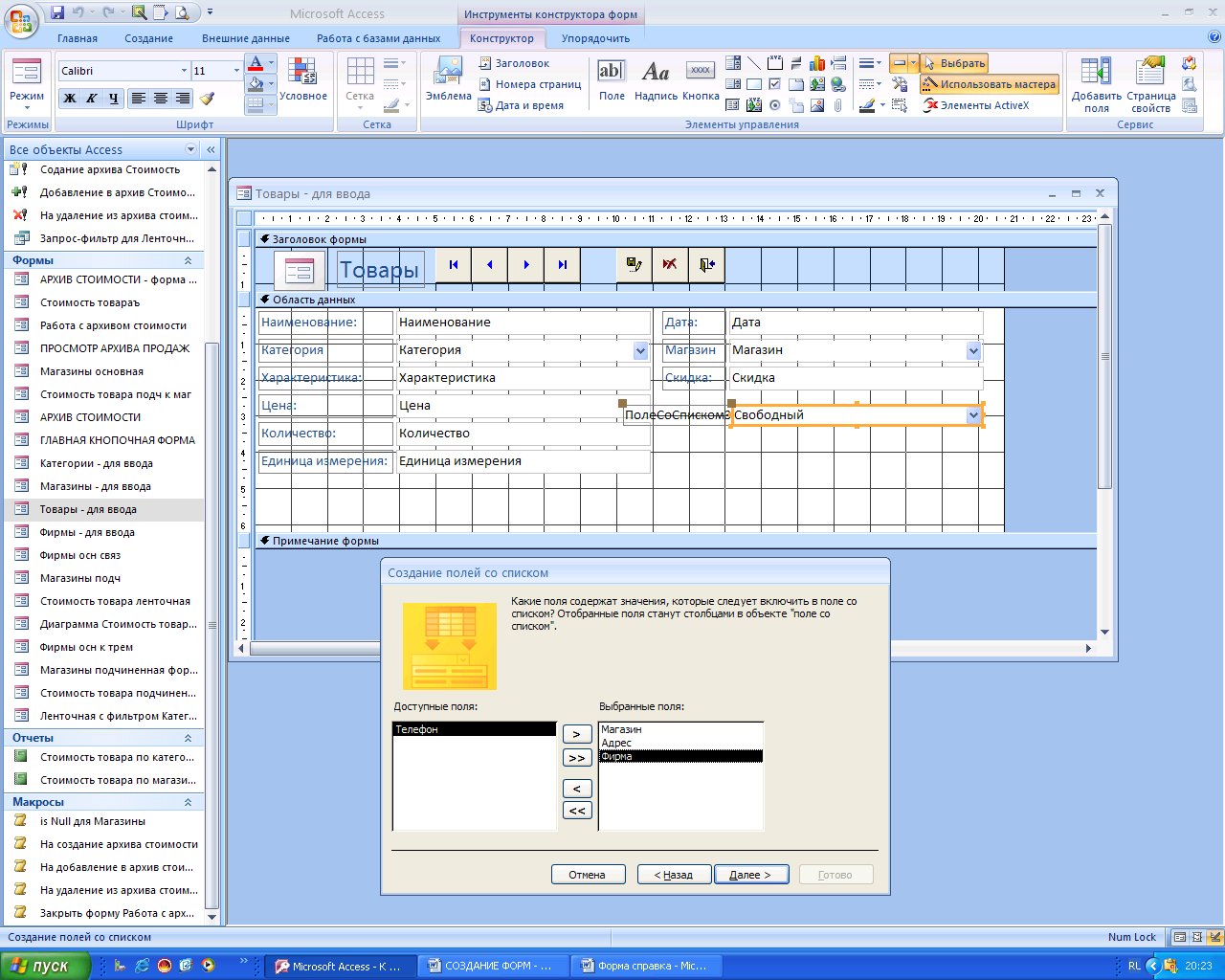Remove all fields with << button
The image size is (1225, 980).
577,811
